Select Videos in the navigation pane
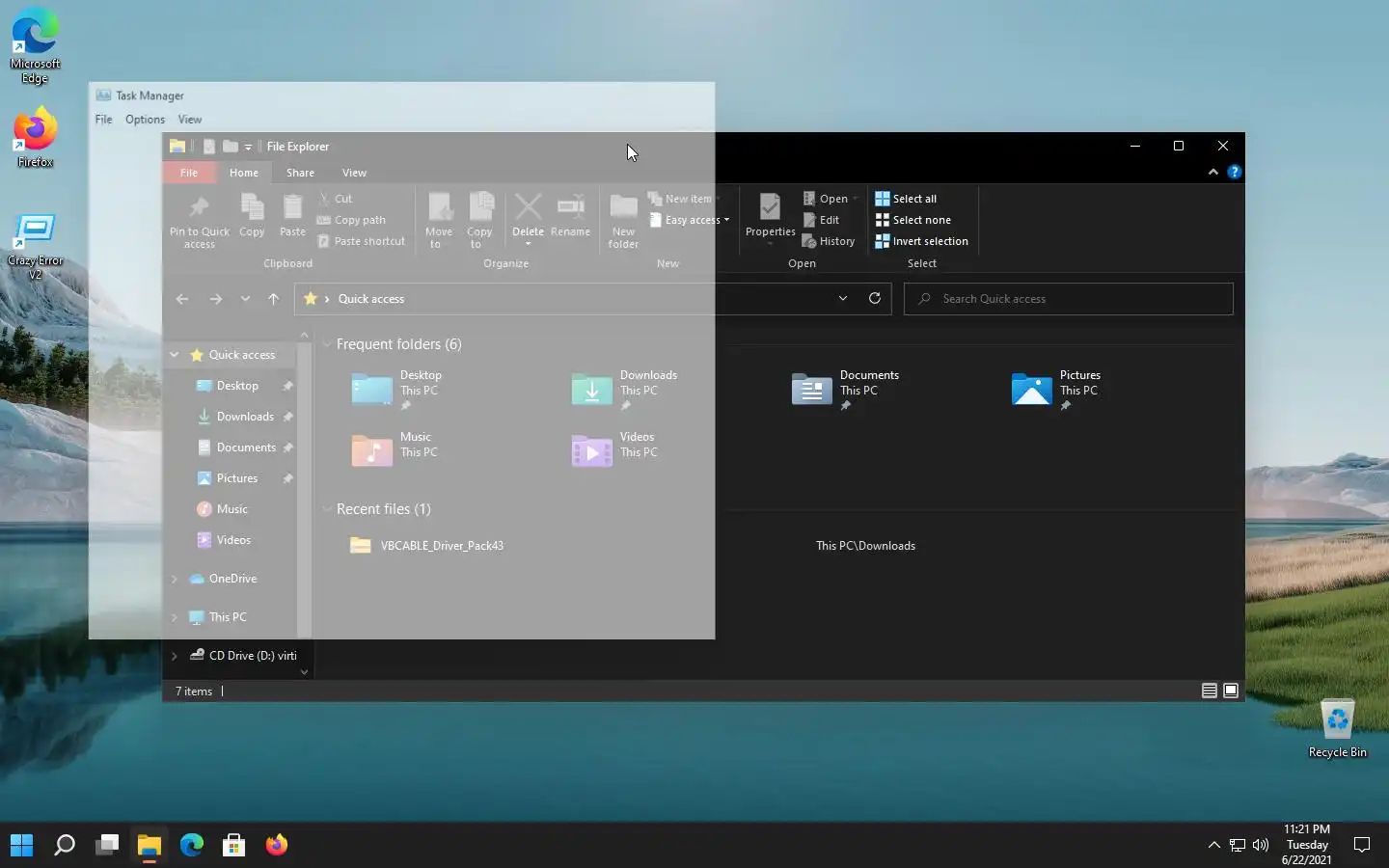 (x=233, y=540)
